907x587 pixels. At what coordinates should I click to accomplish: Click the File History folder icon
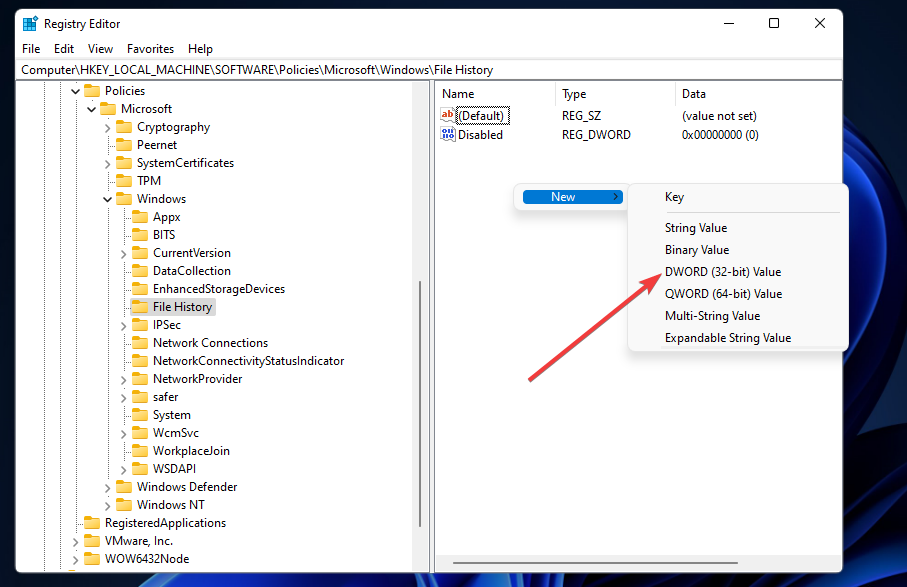click(140, 307)
